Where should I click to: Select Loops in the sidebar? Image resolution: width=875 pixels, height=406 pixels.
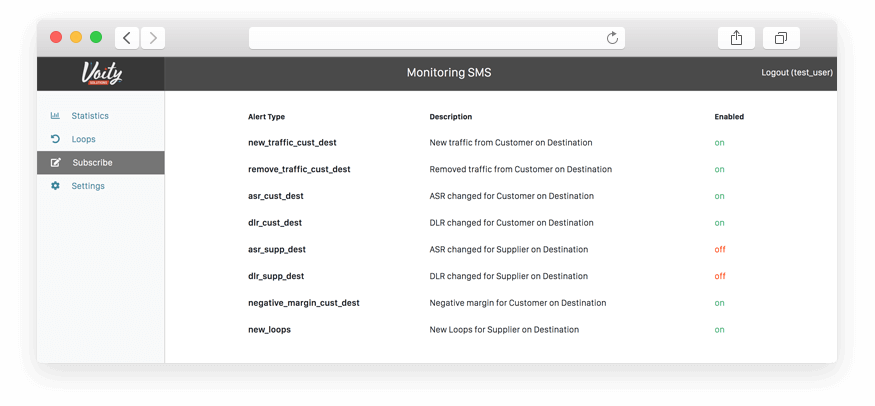83,139
